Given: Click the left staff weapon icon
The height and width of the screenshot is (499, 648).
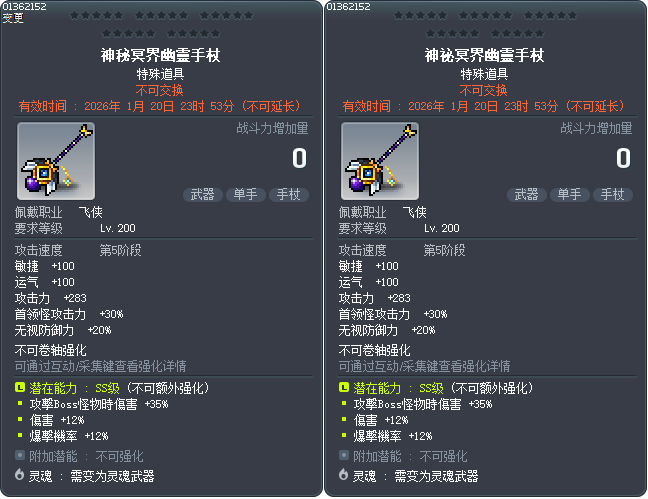Looking at the screenshot, I should click(56, 161).
